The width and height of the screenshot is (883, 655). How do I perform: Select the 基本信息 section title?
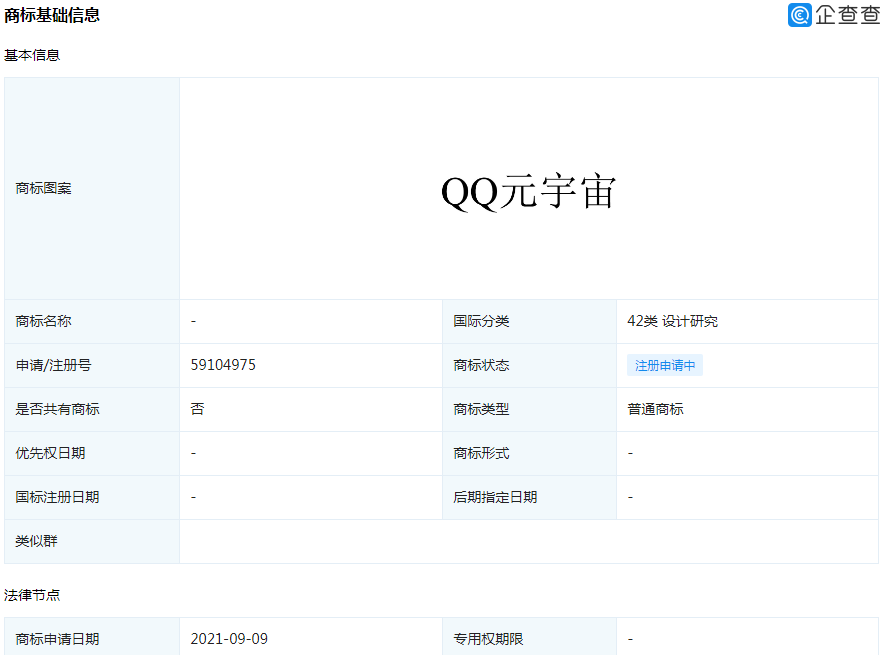pyautogui.click(x=33, y=55)
